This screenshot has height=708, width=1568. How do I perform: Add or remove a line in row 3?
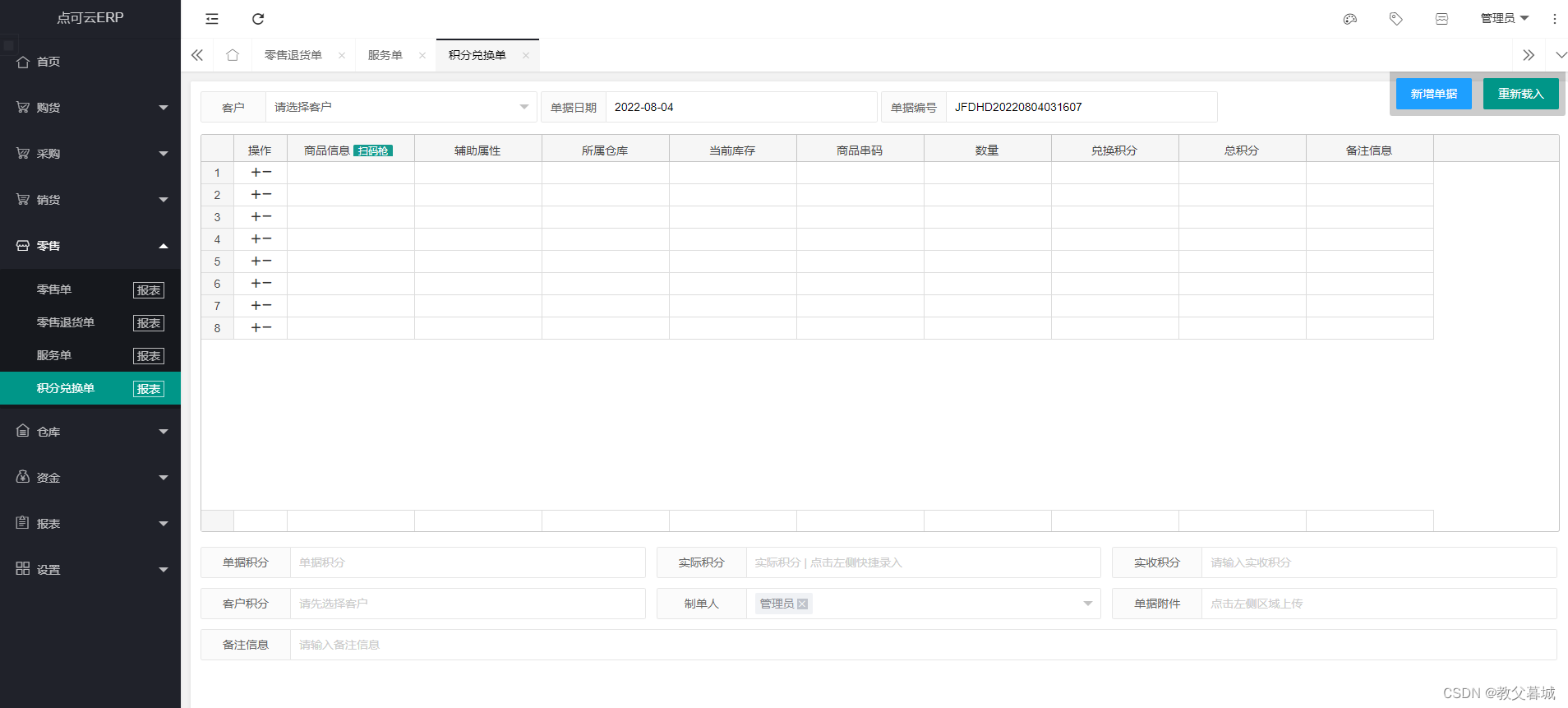click(261, 217)
